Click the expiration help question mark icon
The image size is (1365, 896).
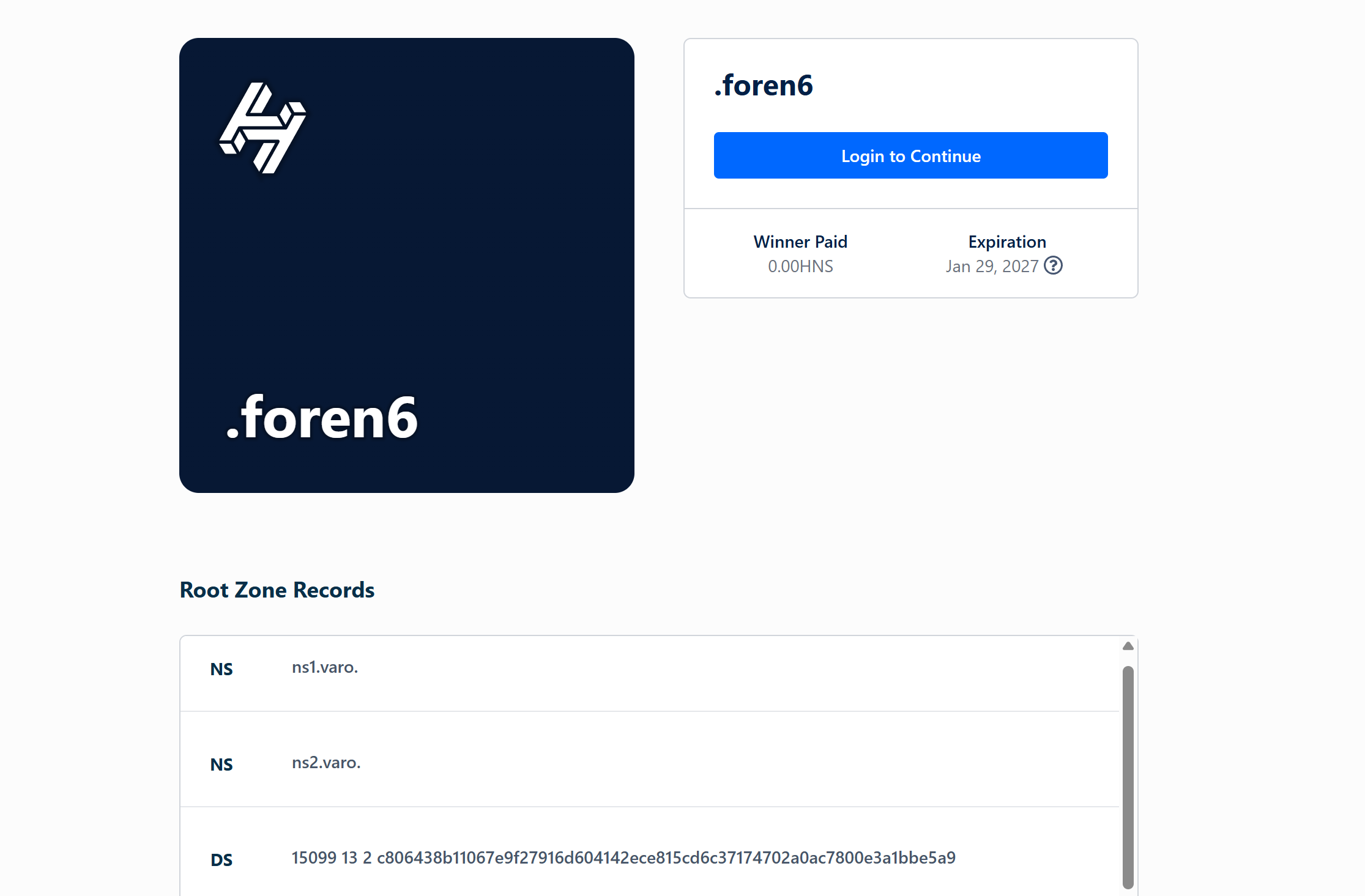(x=1053, y=265)
